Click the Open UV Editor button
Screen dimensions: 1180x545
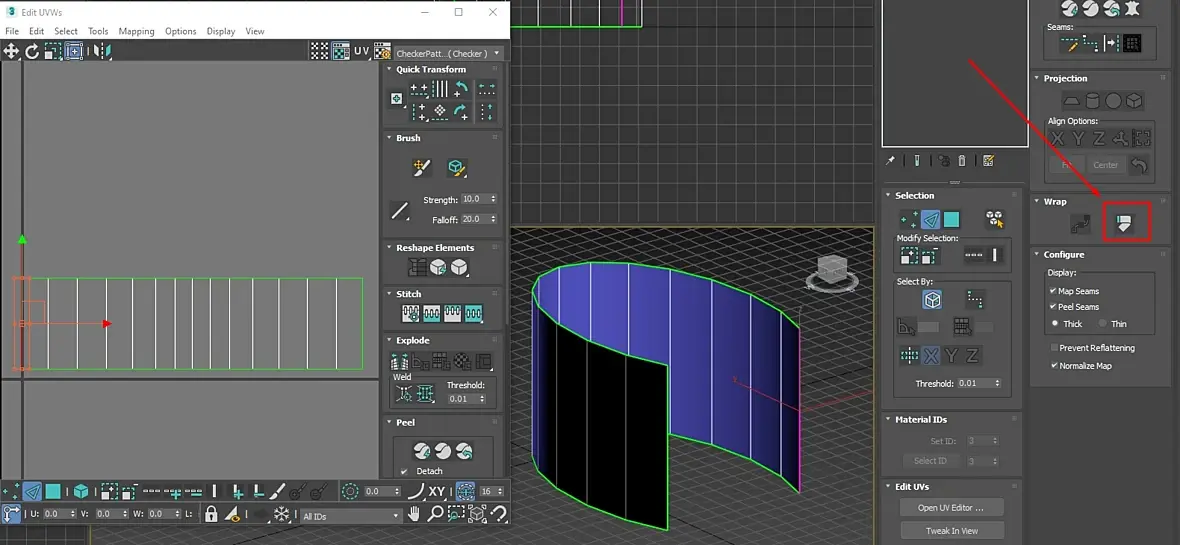tap(951, 508)
